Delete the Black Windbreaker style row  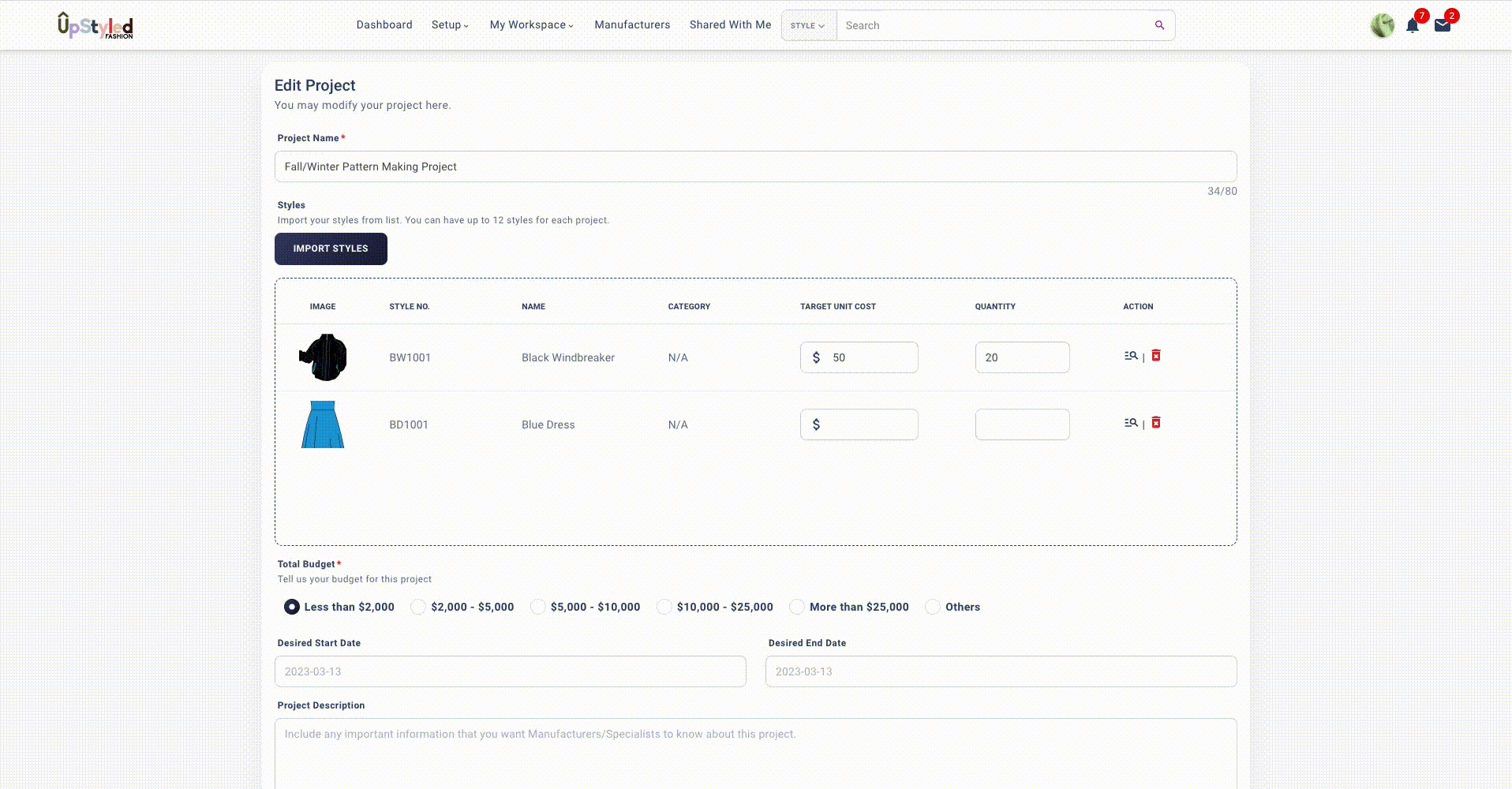pos(1156,356)
